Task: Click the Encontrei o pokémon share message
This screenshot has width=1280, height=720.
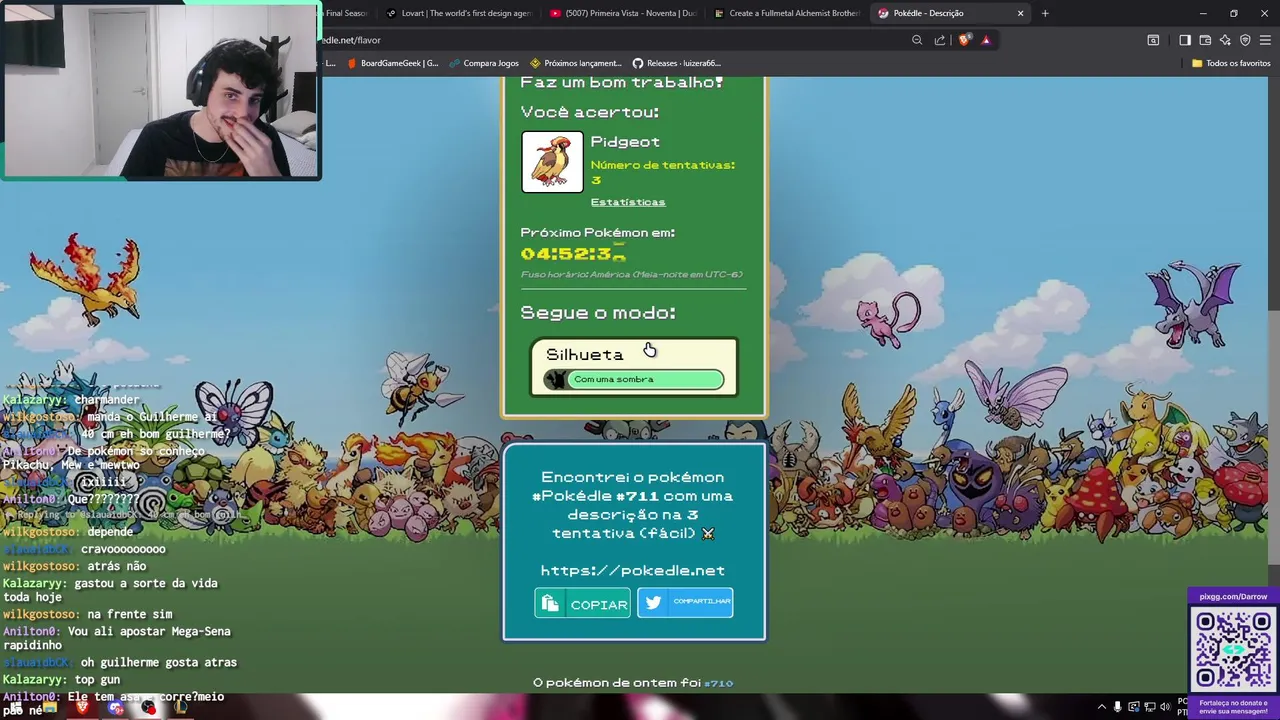Action: point(633,505)
